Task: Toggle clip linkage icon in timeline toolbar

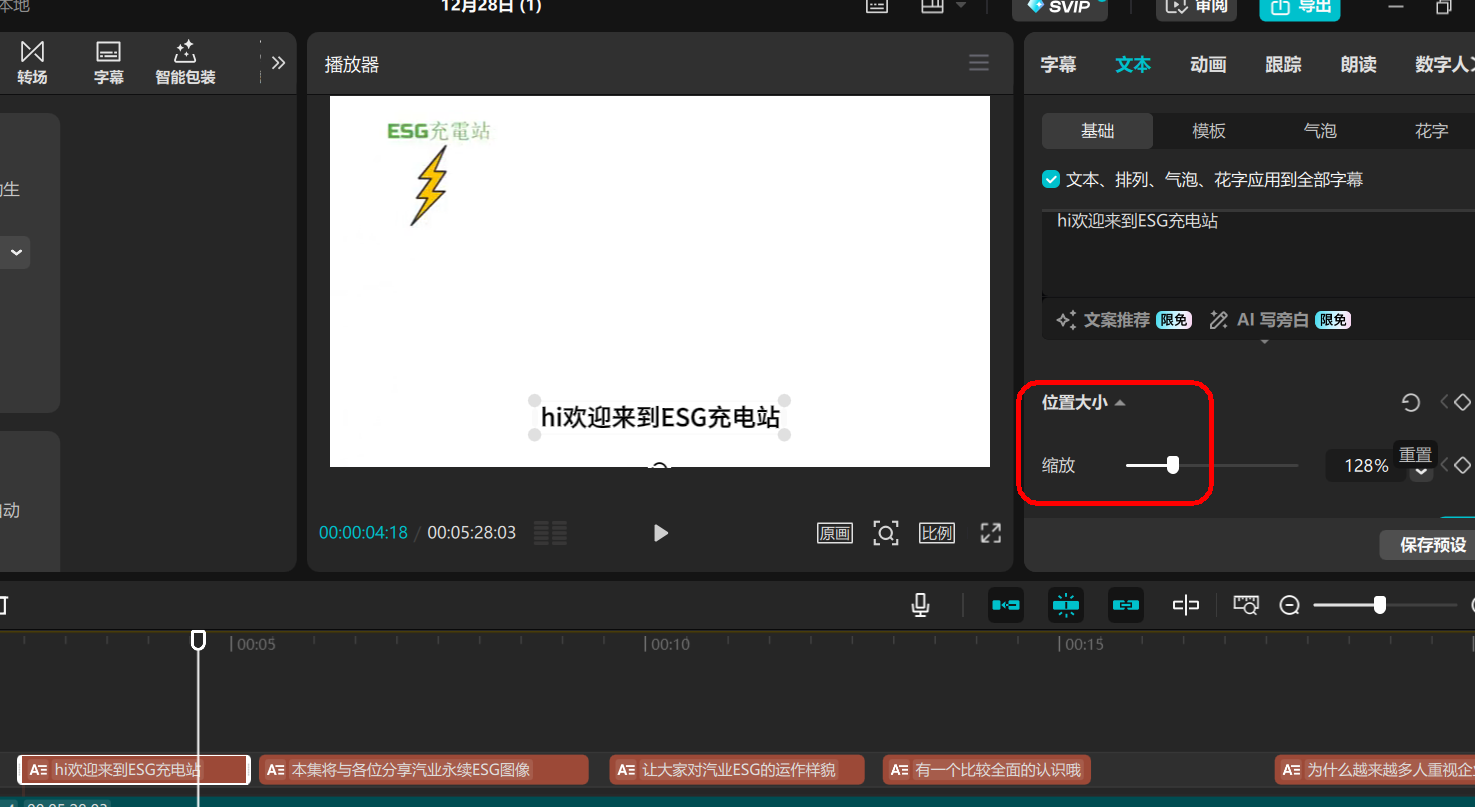Action: point(1126,605)
